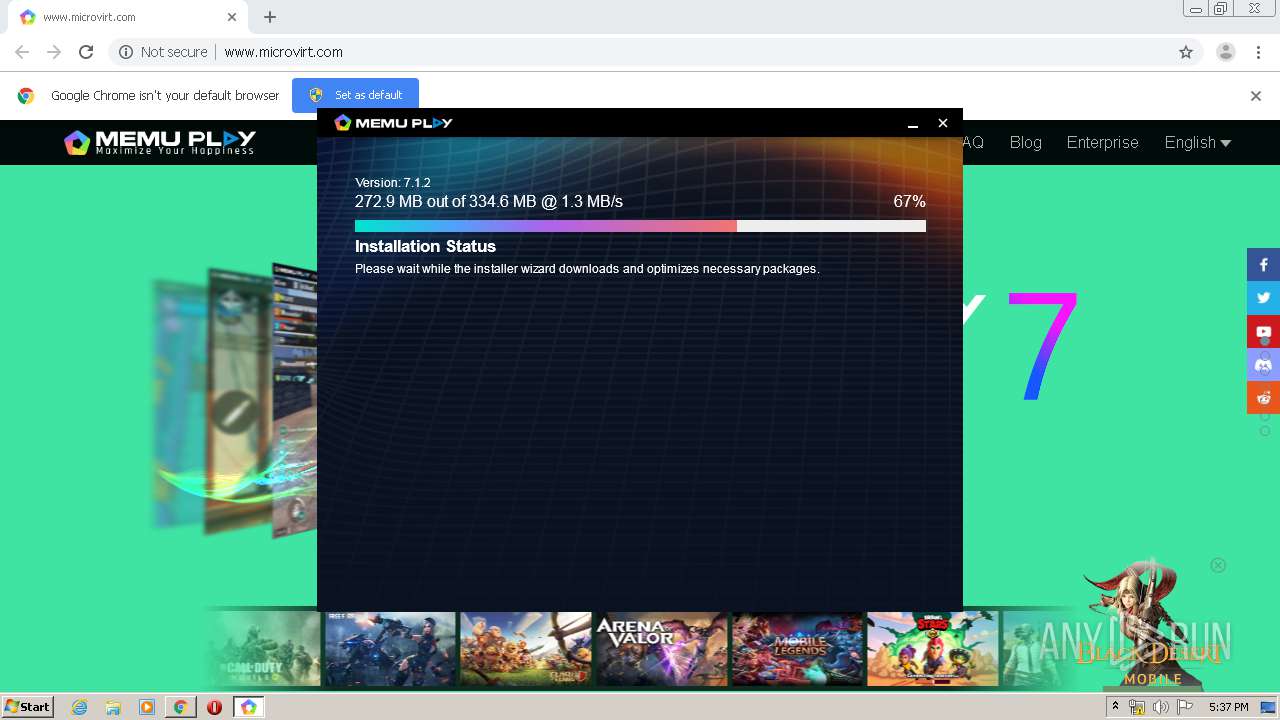Open the YouTube side button
Viewport: 1280px width, 720px height.
(x=1263, y=331)
